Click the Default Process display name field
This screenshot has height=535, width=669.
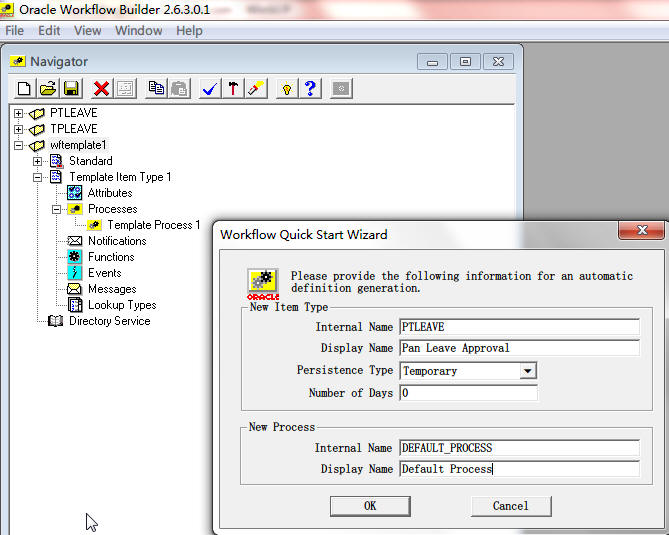[519, 469]
